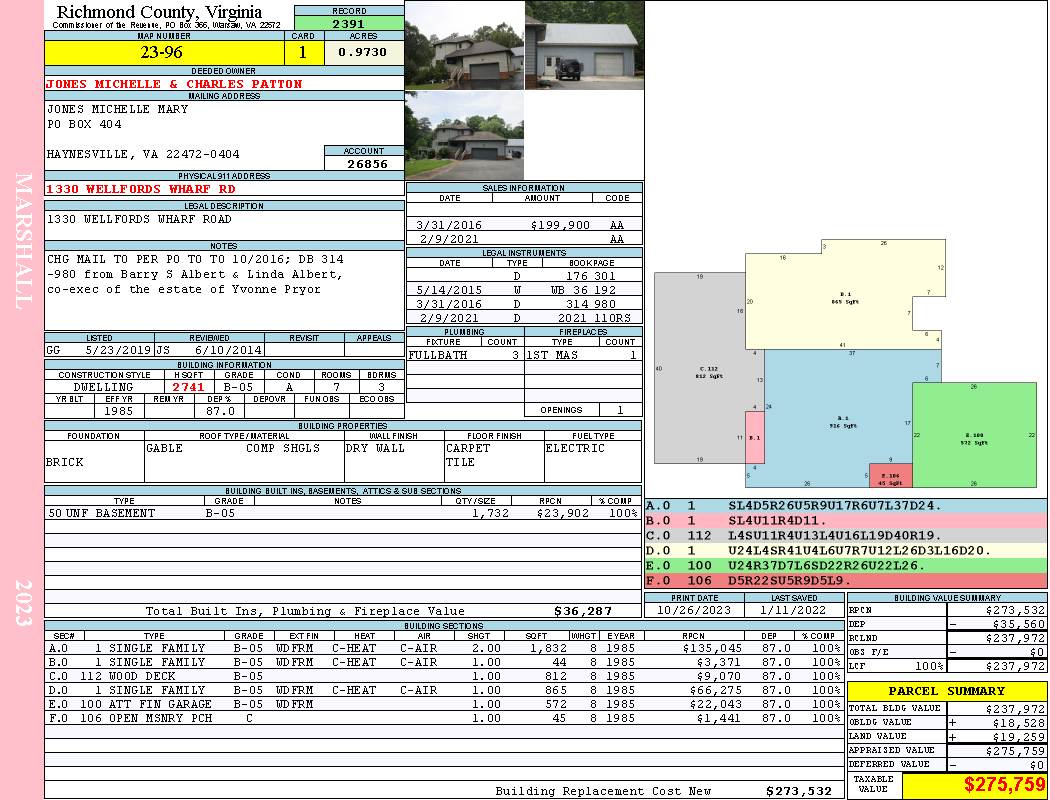Click the yellow D.1 865 SqFt sketch area
This screenshot has height=800, width=1050.
coord(845,295)
